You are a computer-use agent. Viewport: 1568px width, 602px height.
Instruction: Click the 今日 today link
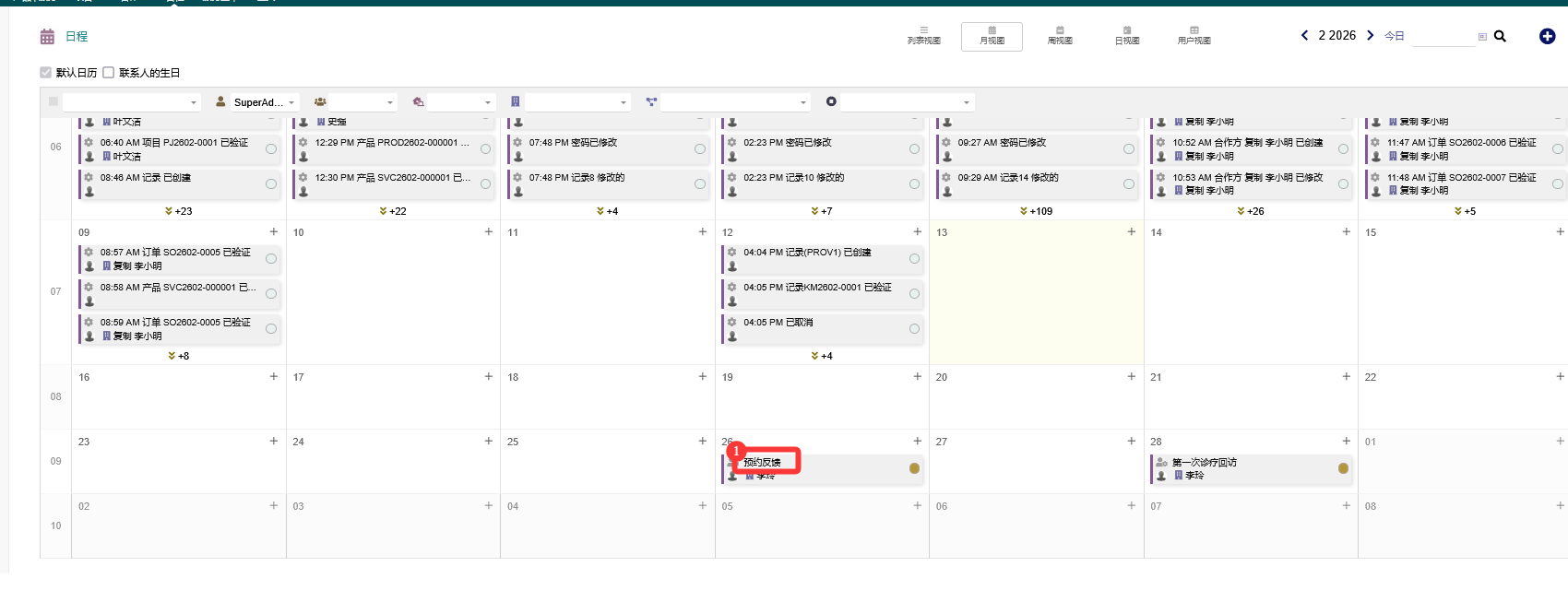tap(1394, 36)
